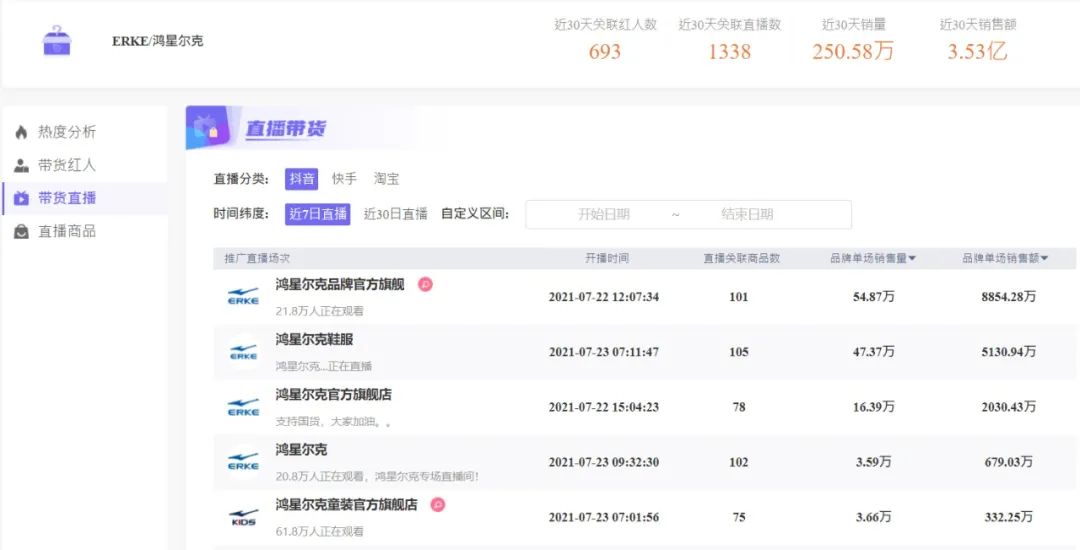Open the 鸿星尔克 live room title link

(301, 449)
